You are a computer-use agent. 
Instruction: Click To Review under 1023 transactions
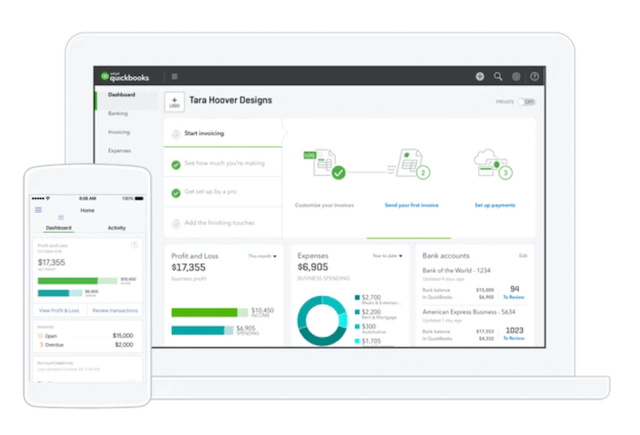click(x=514, y=338)
